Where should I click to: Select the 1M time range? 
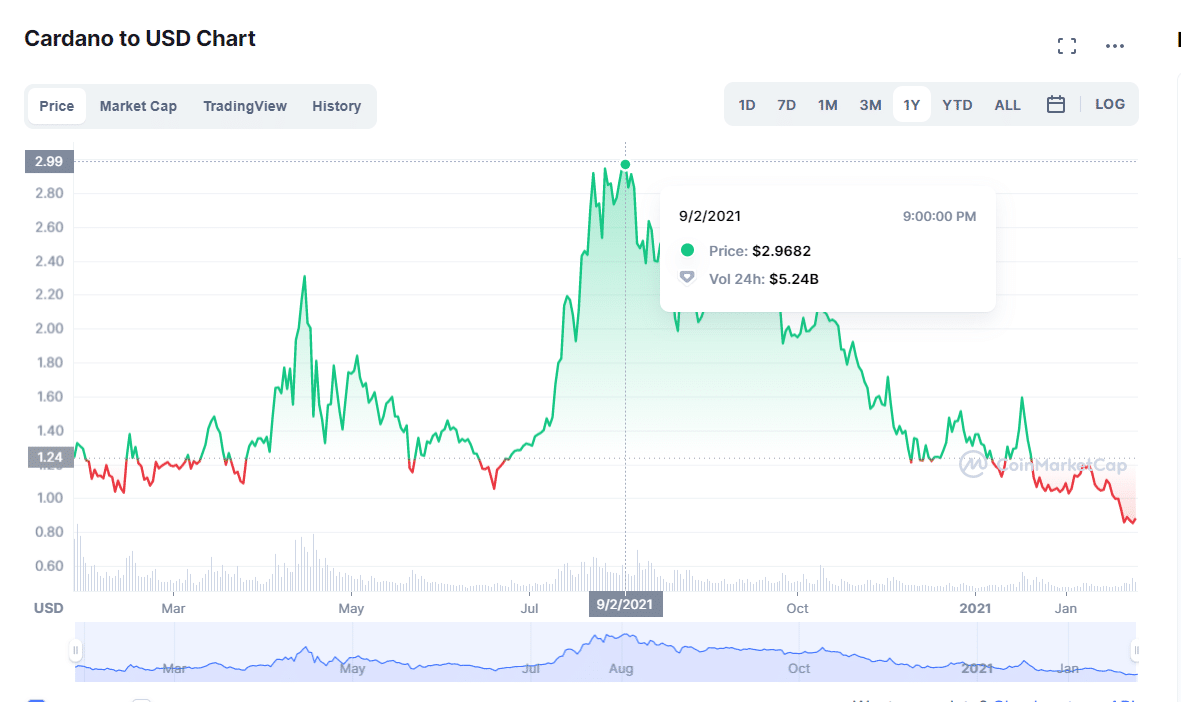(828, 105)
